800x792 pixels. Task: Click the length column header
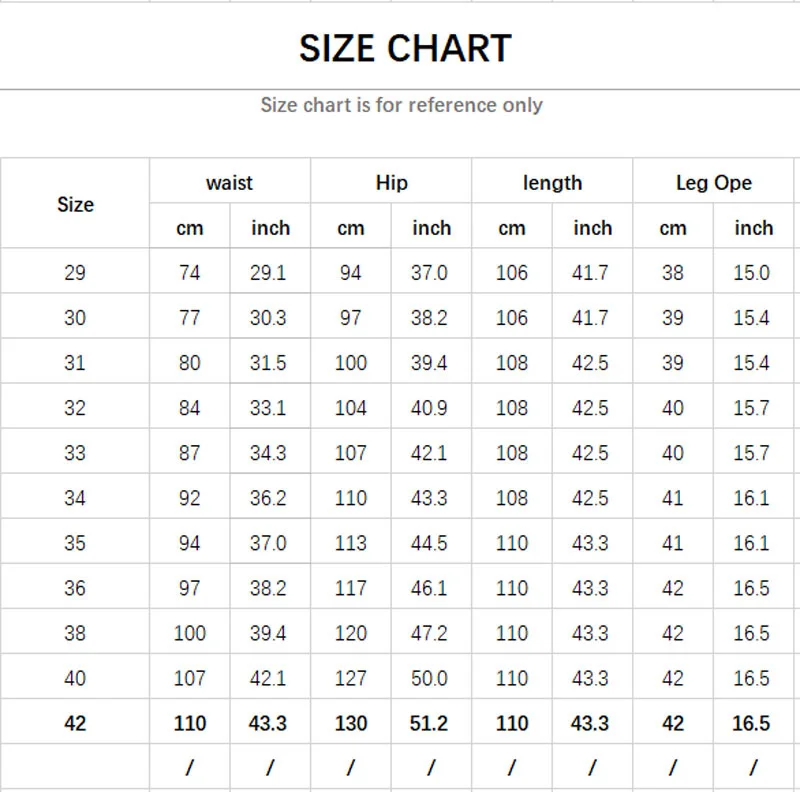tap(552, 183)
